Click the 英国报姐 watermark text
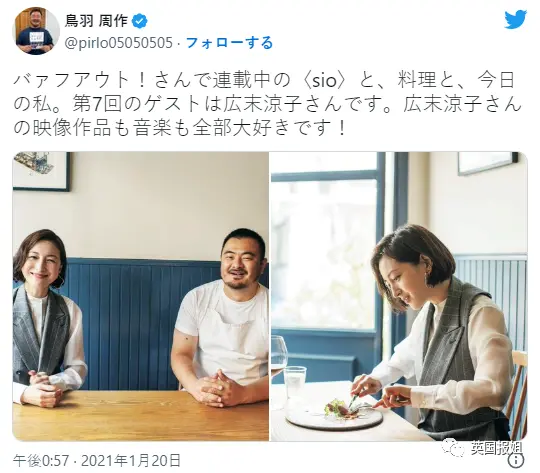Viewport: 540px width, 473px height. click(x=496, y=448)
